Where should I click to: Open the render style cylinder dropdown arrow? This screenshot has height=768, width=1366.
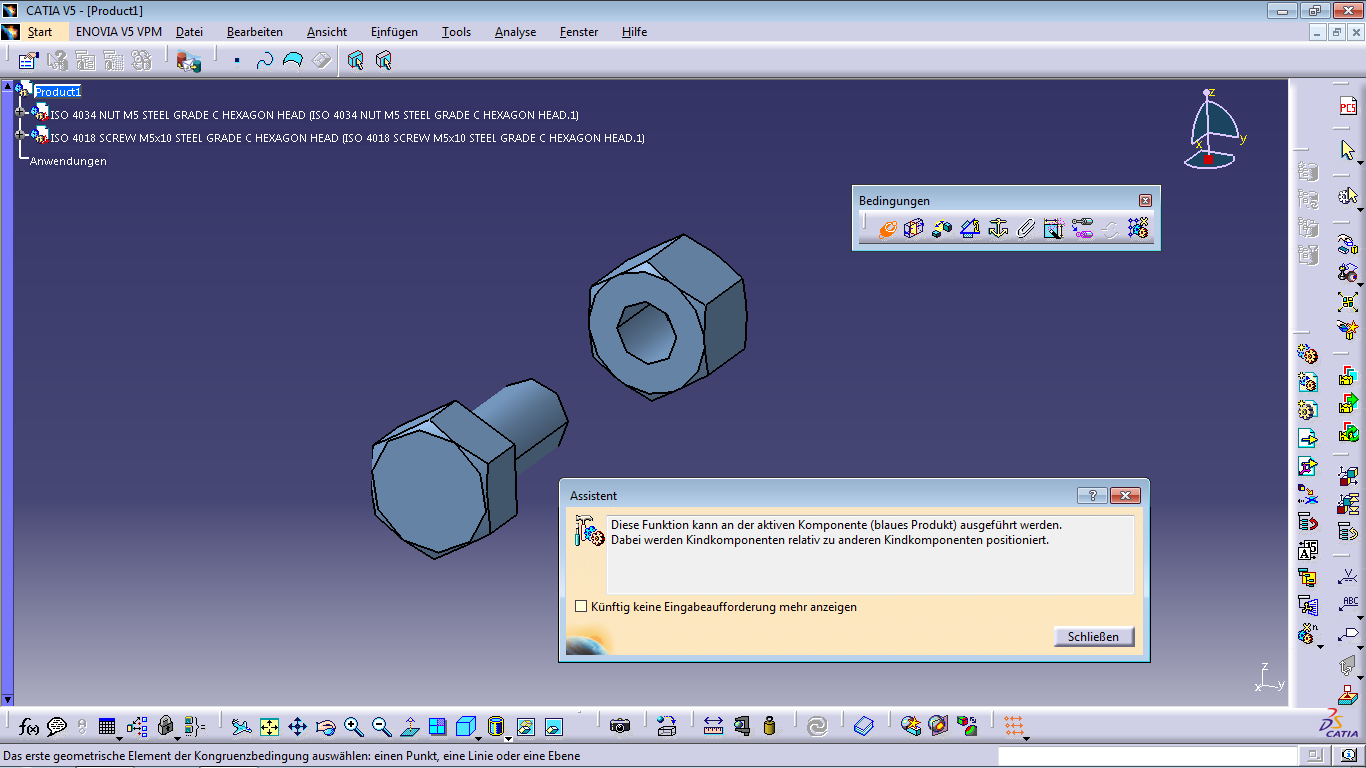click(x=509, y=739)
